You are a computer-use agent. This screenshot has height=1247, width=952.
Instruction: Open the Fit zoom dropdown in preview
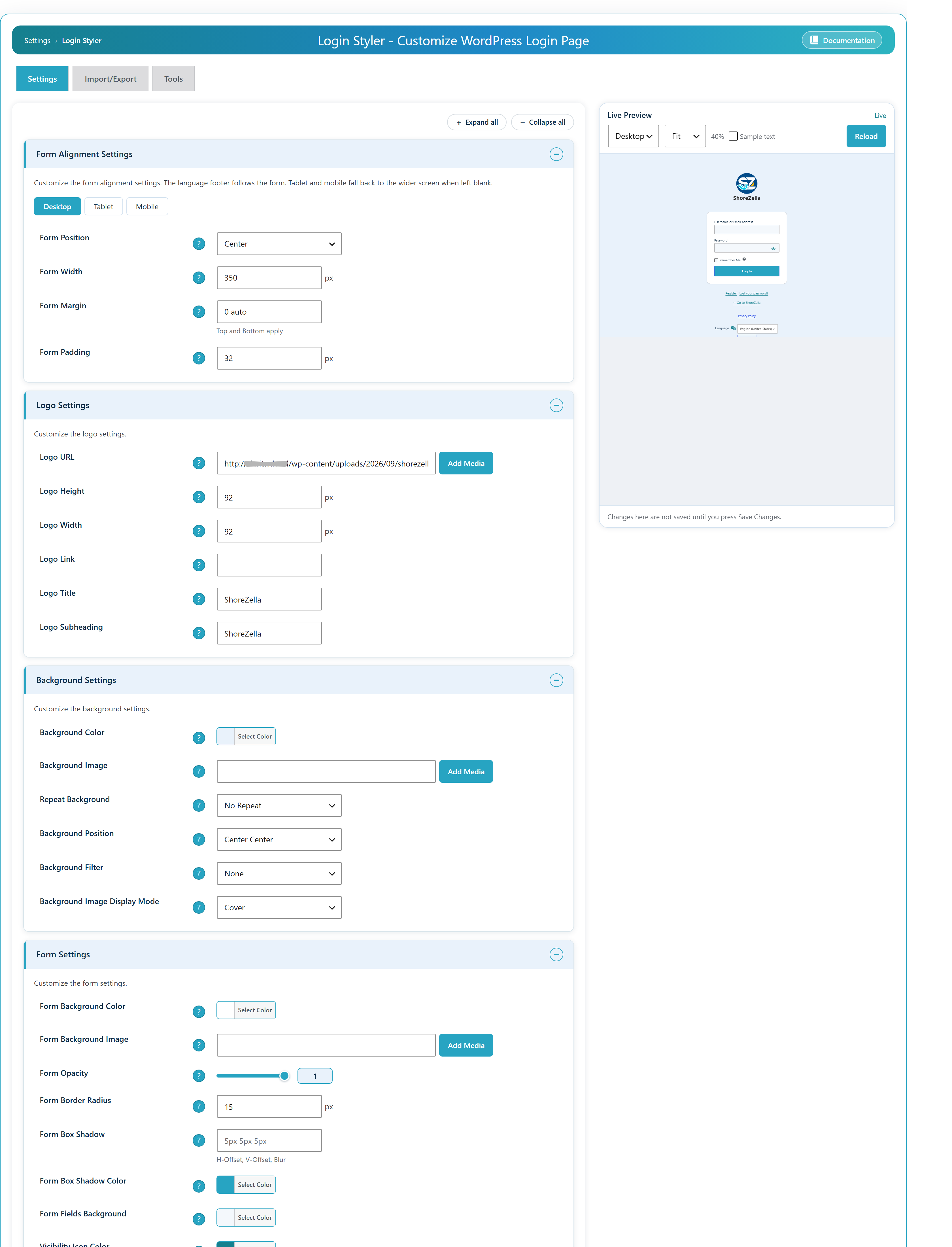(x=685, y=136)
